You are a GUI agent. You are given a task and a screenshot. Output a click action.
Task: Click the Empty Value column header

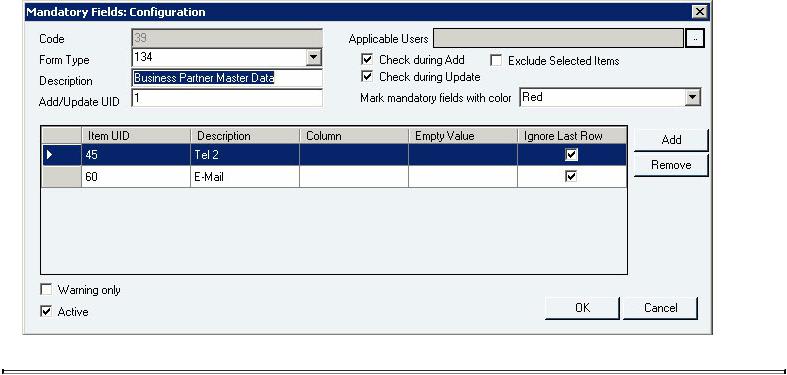[463, 136]
